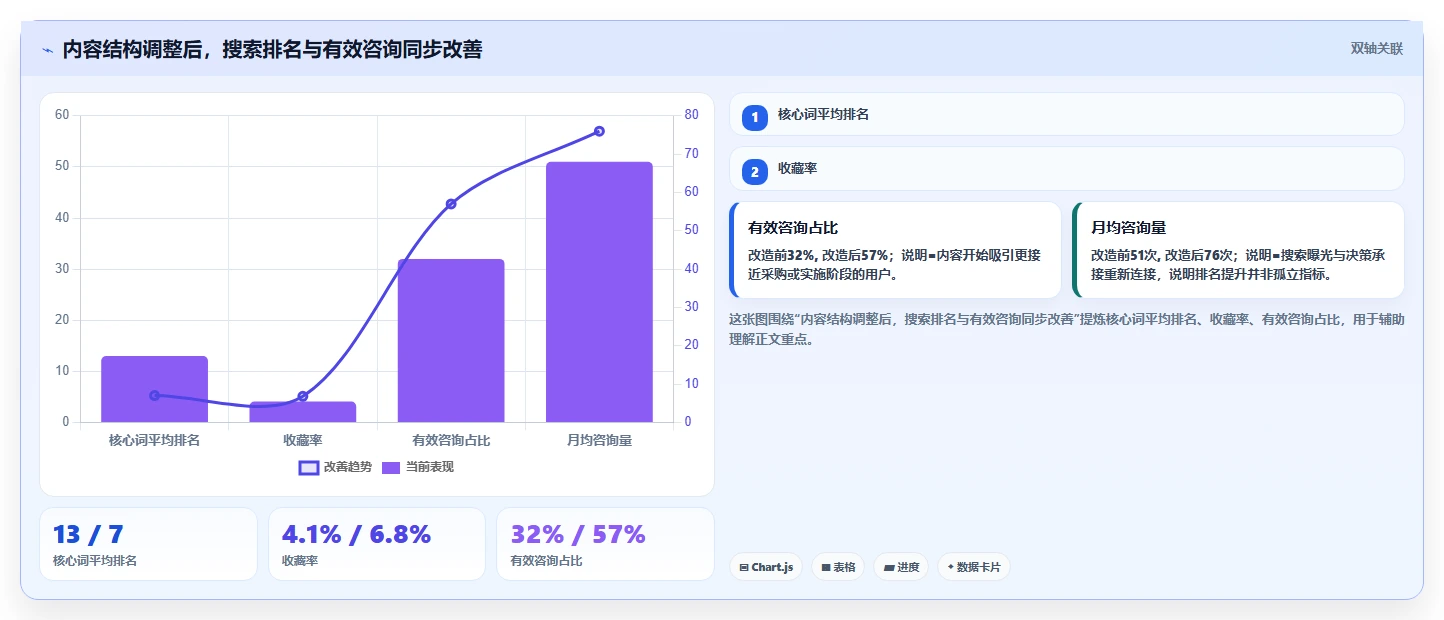Click the 进度 tag
Viewport: 1444px width, 620px height.
tap(901, 567)
